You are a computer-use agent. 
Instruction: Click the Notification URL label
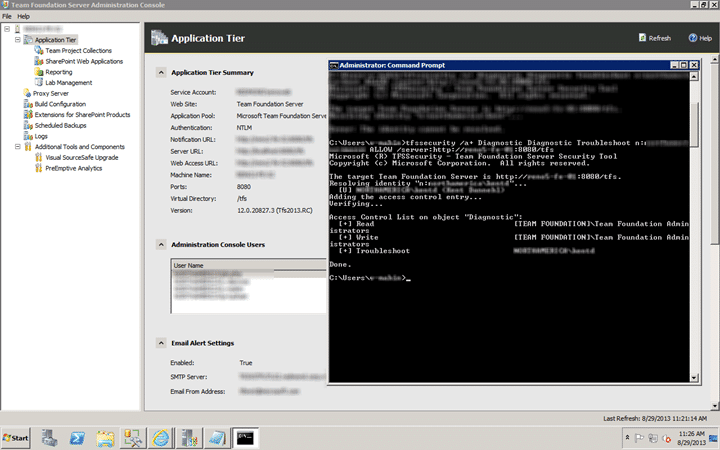click(193, 140)
